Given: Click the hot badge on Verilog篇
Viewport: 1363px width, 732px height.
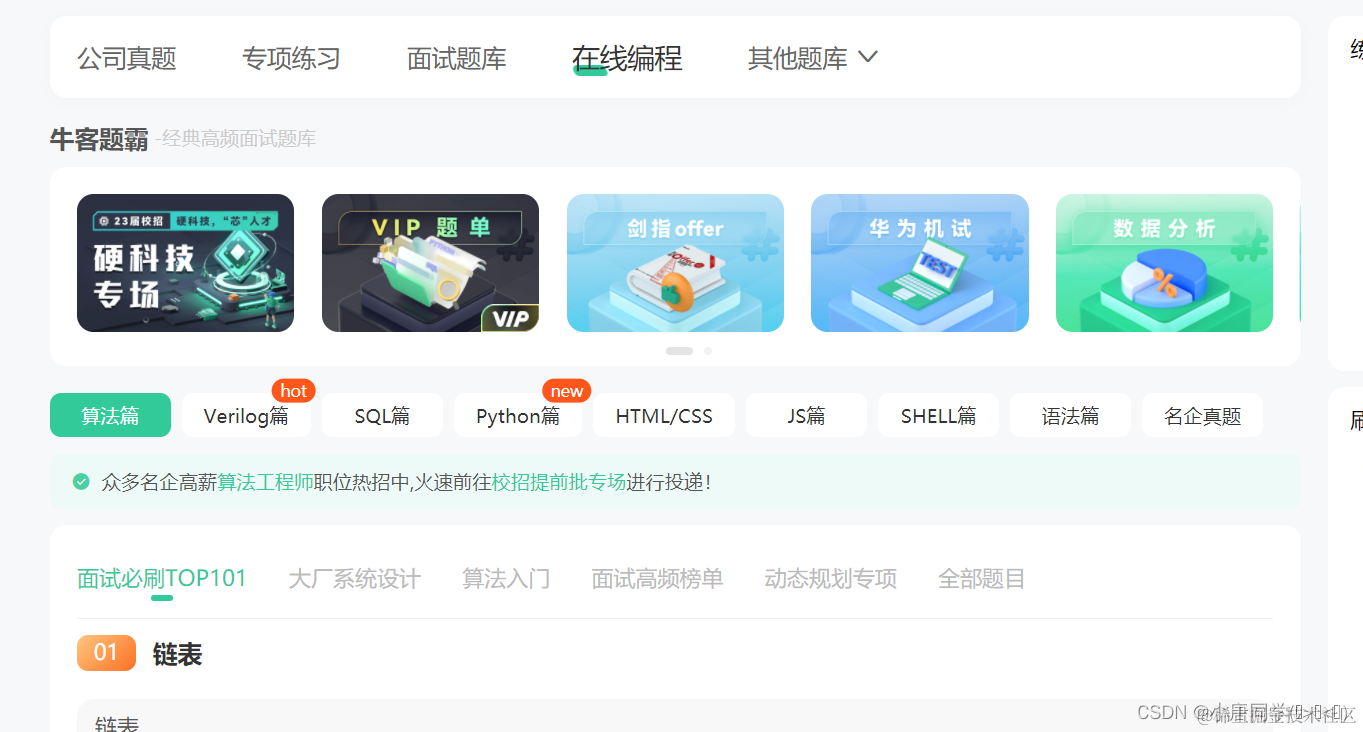Looking at the screenshot, I should click(x=293, y=391).
